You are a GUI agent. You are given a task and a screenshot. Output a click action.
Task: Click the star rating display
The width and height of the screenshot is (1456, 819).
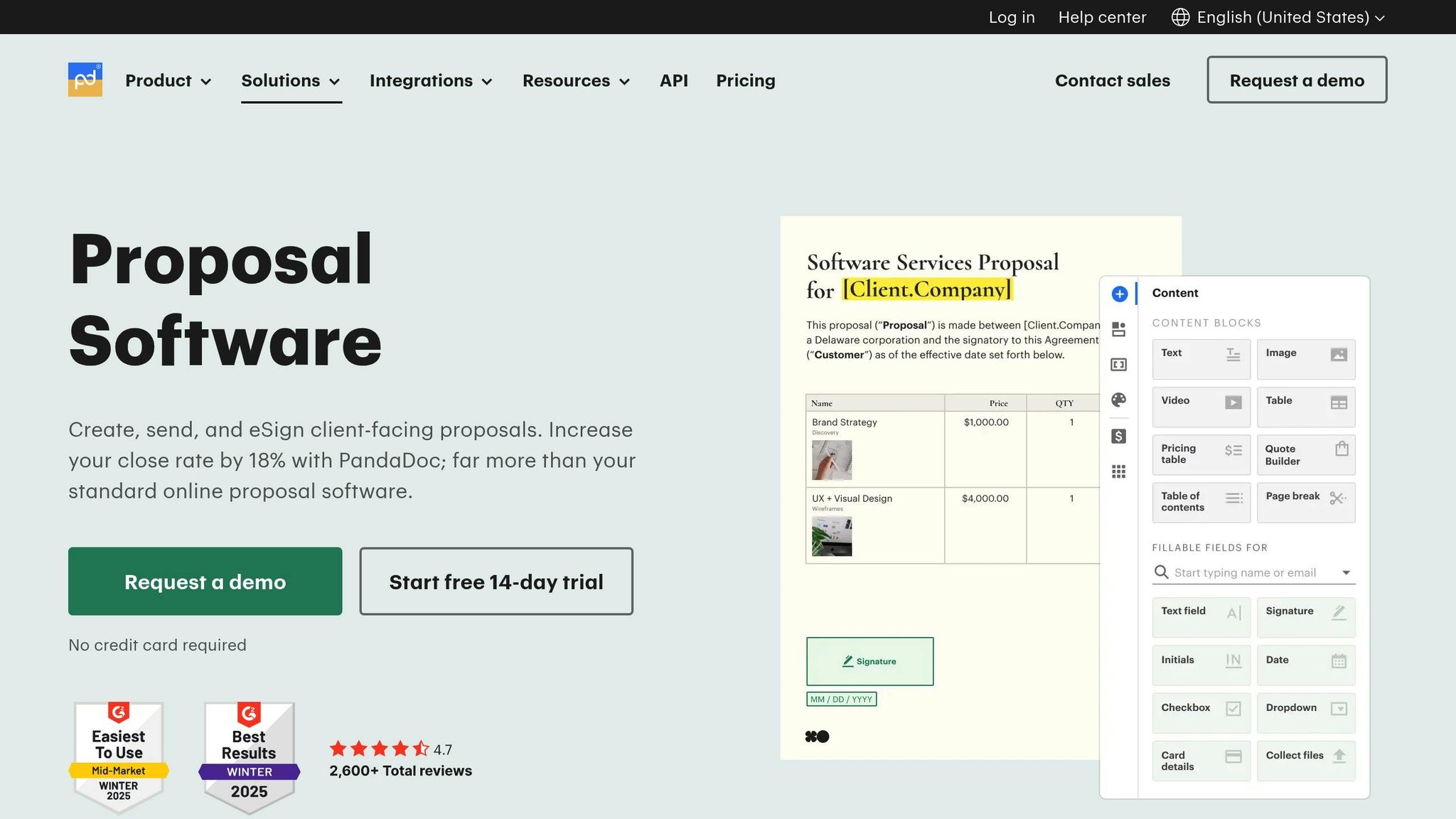[x=380, y=749]
